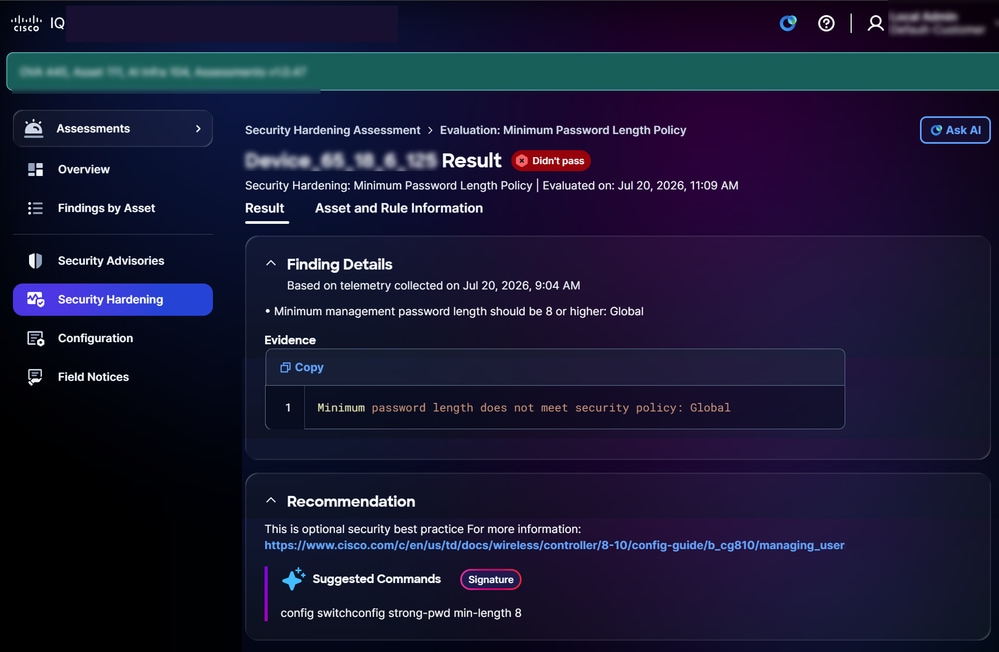Go to Security Advisories
Screen dimensions: 999x652
point(113,261)
